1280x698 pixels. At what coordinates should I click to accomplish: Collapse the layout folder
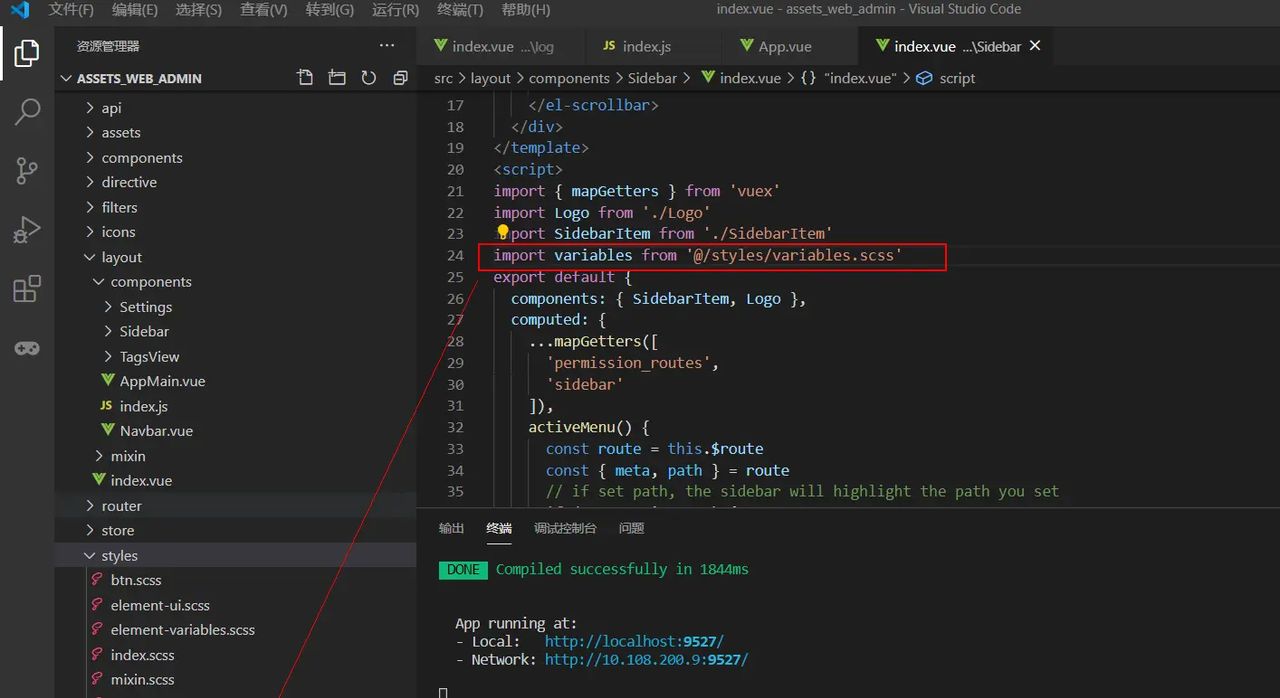tap(121, 257)
